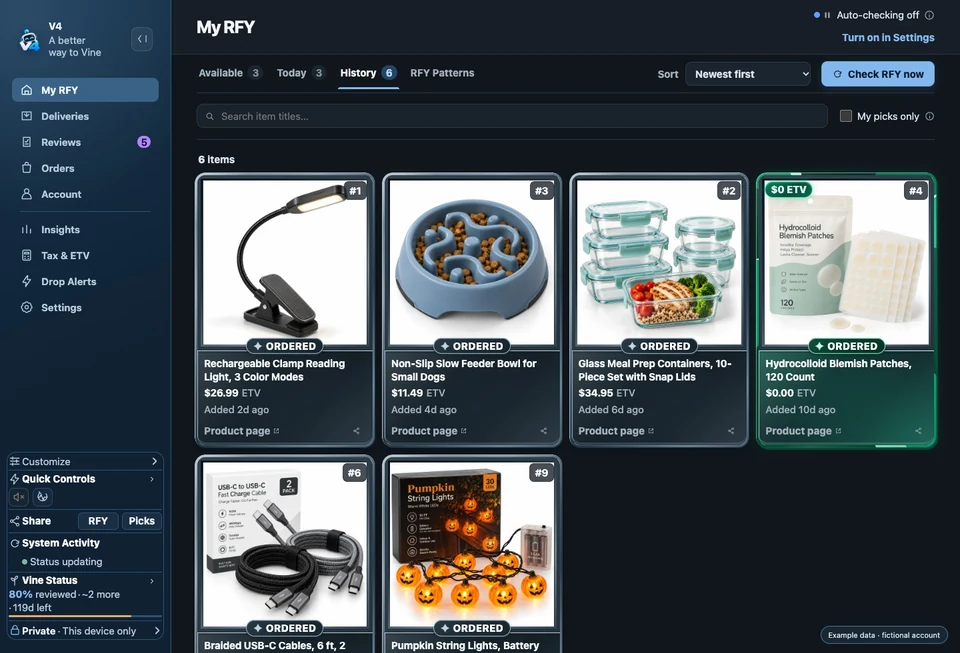Click the mute sound icon in Quick Controls
This screenshot has width=960, height=653.
coord(19,497)
